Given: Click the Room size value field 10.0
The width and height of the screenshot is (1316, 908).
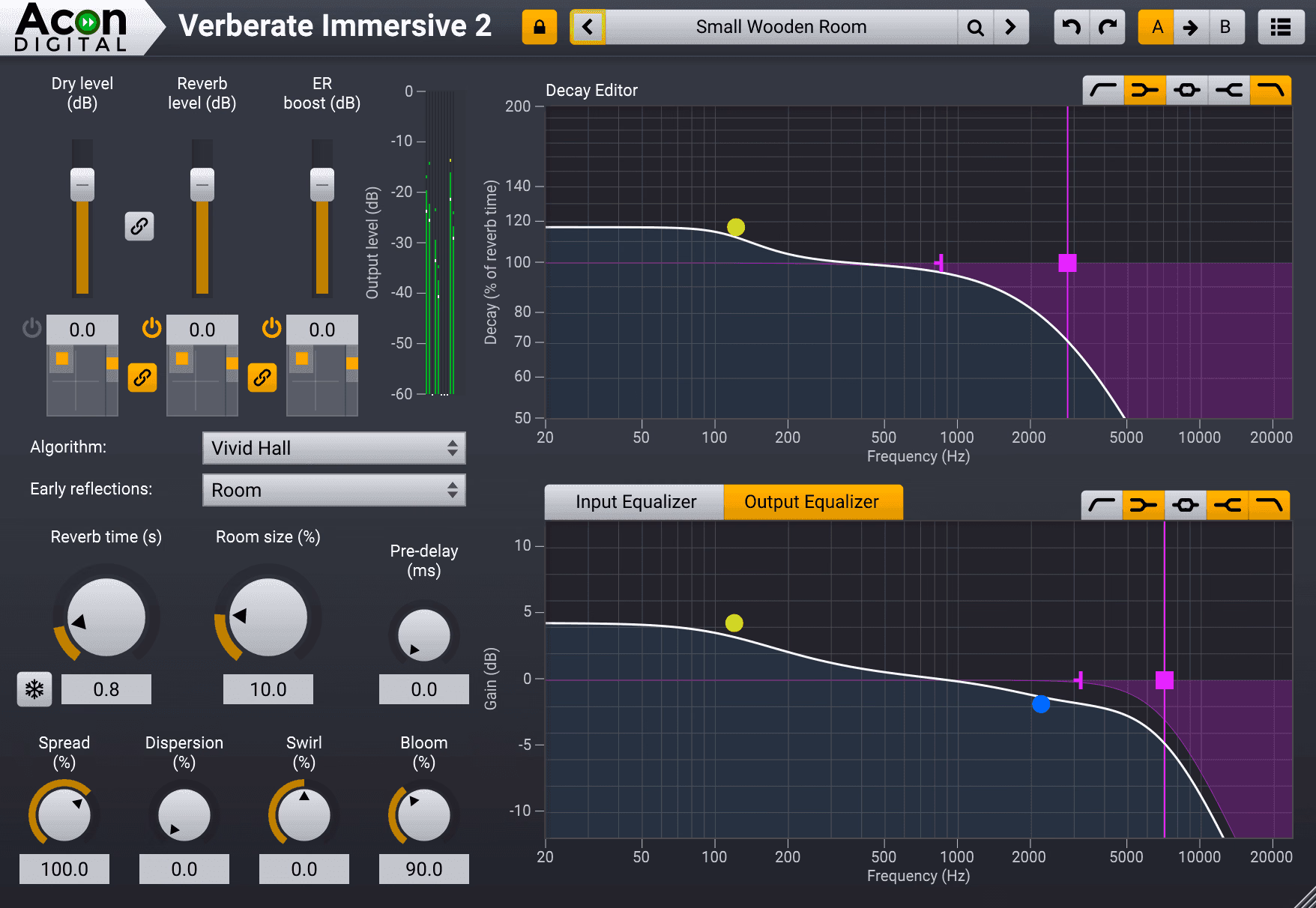Looking at the screenshot, I should coord(268,689).
